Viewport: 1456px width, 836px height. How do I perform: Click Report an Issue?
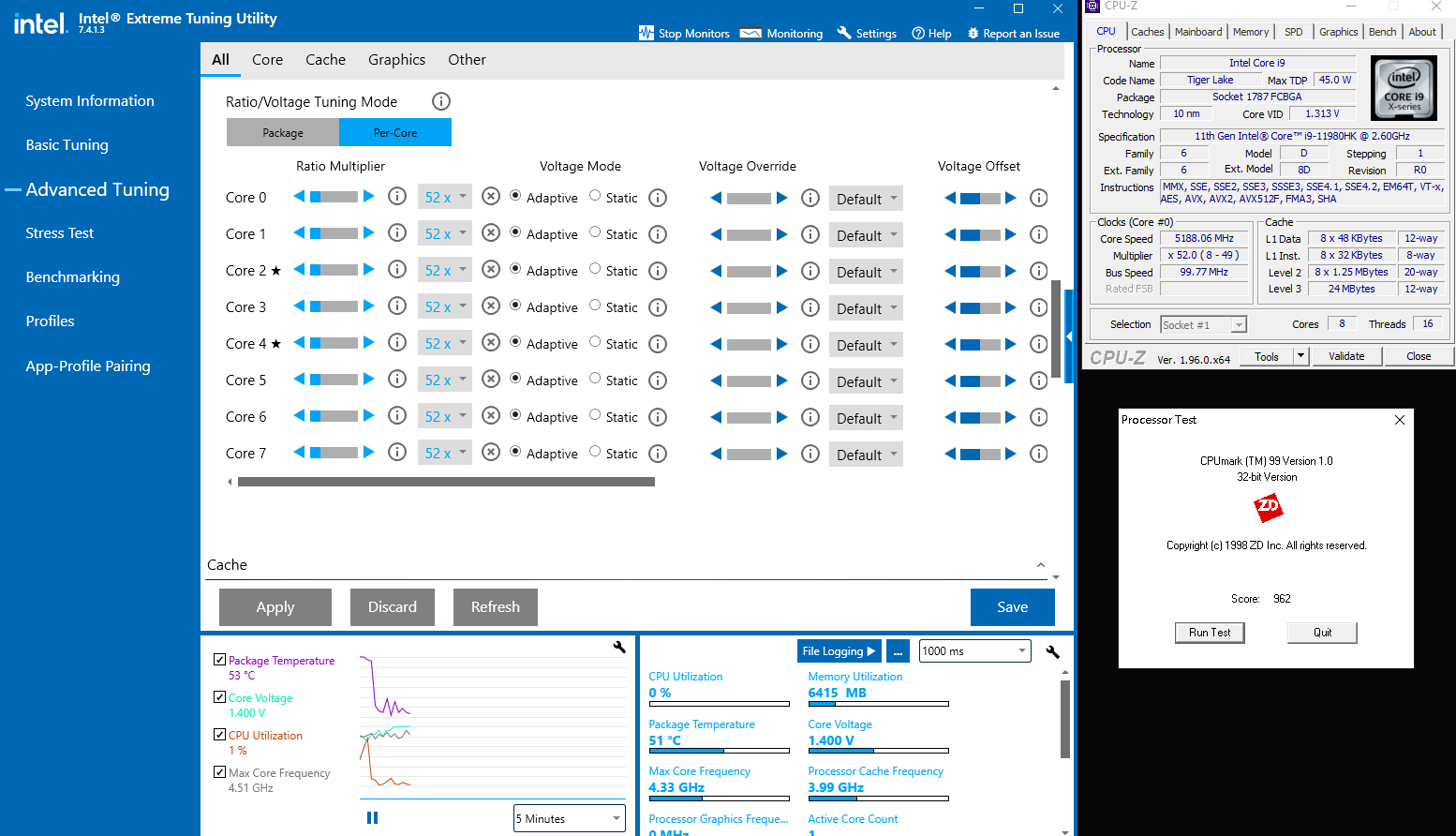1013,33
